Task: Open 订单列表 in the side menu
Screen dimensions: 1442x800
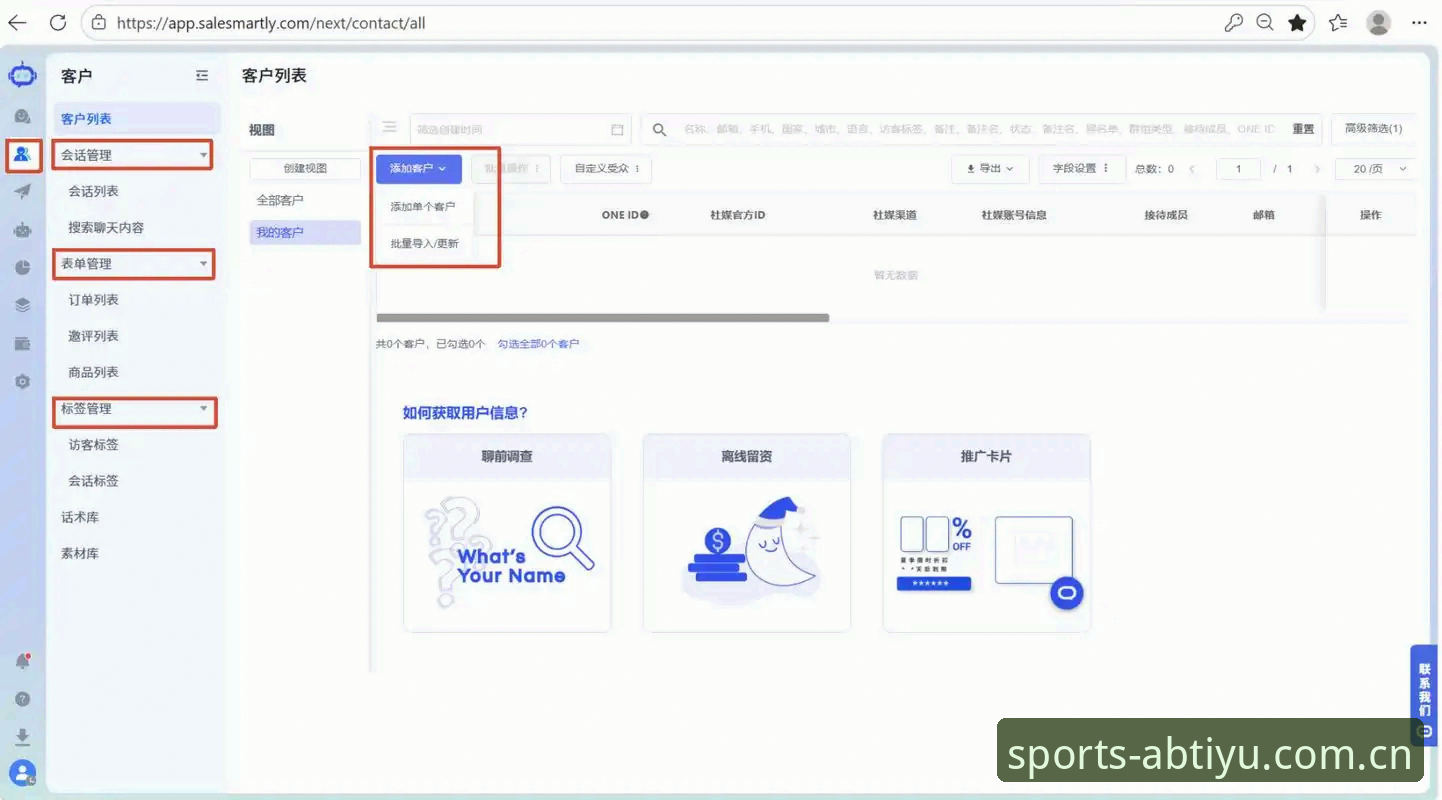Action: pos(94,300)
